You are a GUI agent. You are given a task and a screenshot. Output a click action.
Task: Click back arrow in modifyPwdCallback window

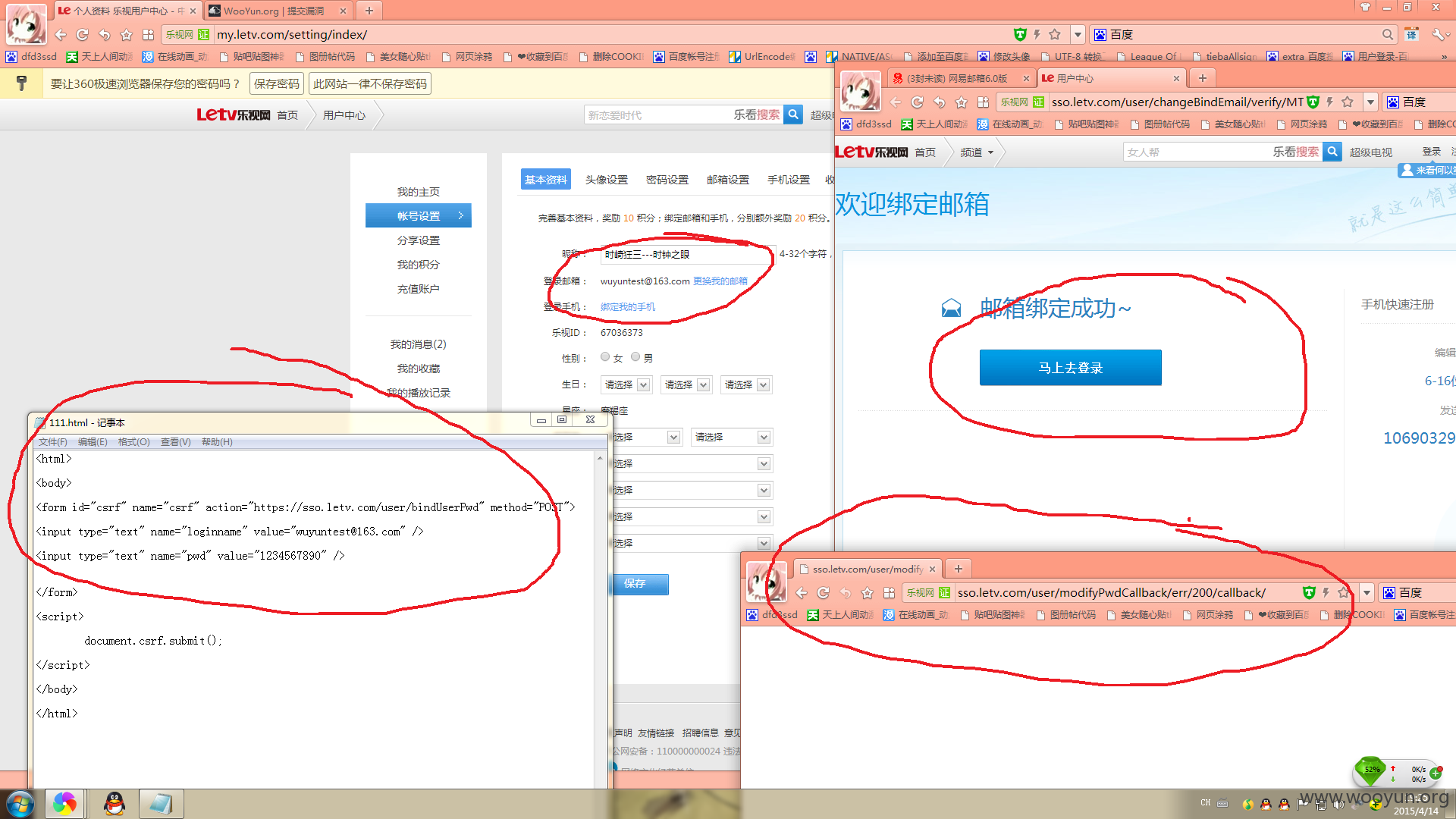point(802,593)
